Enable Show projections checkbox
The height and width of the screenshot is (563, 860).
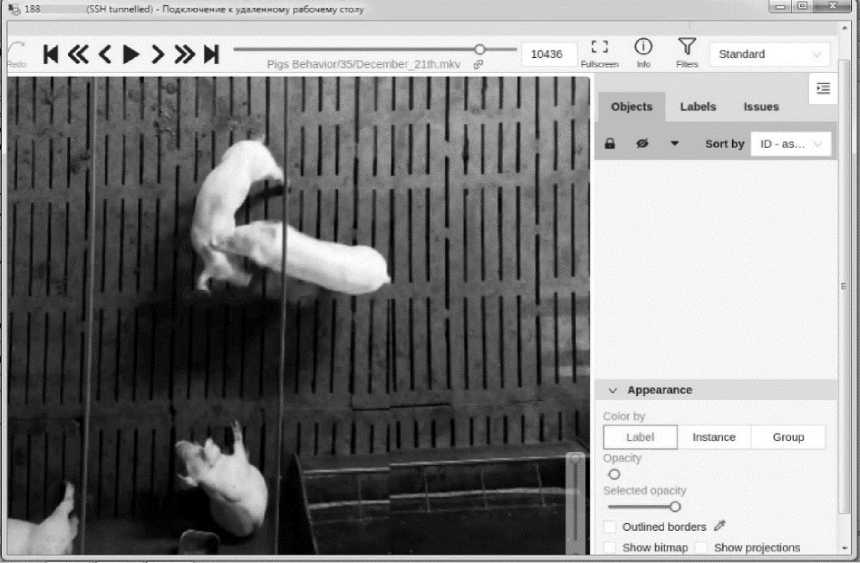coord(701,548)
